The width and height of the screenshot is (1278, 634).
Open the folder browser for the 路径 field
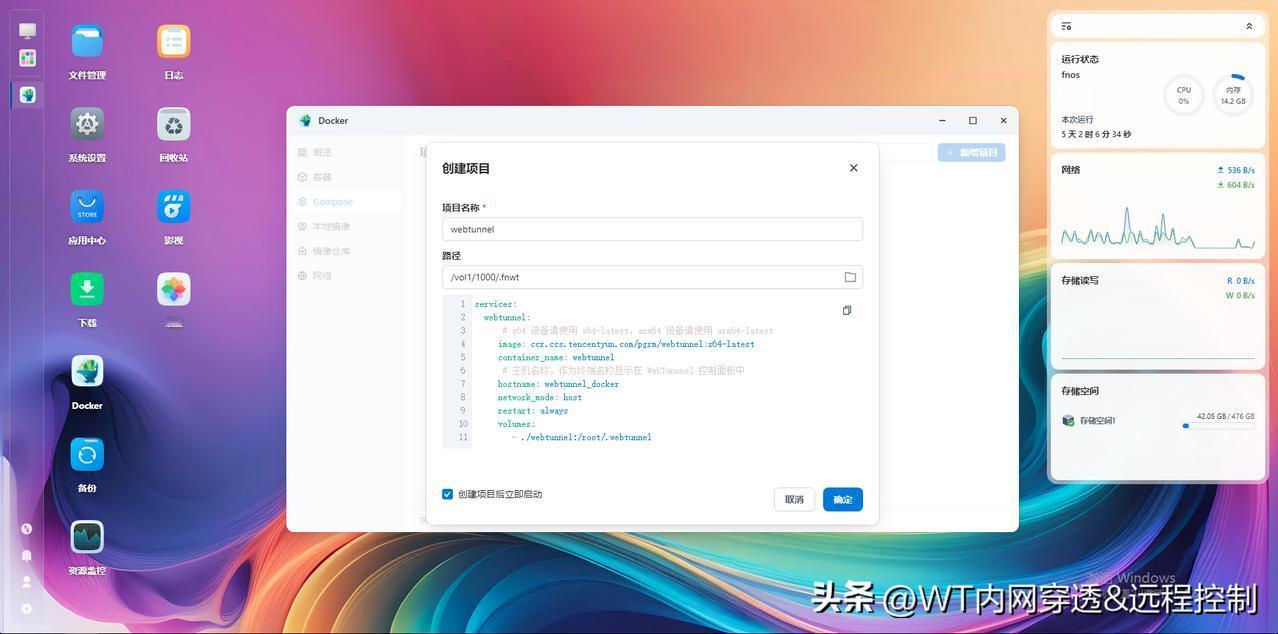[849, 277]
